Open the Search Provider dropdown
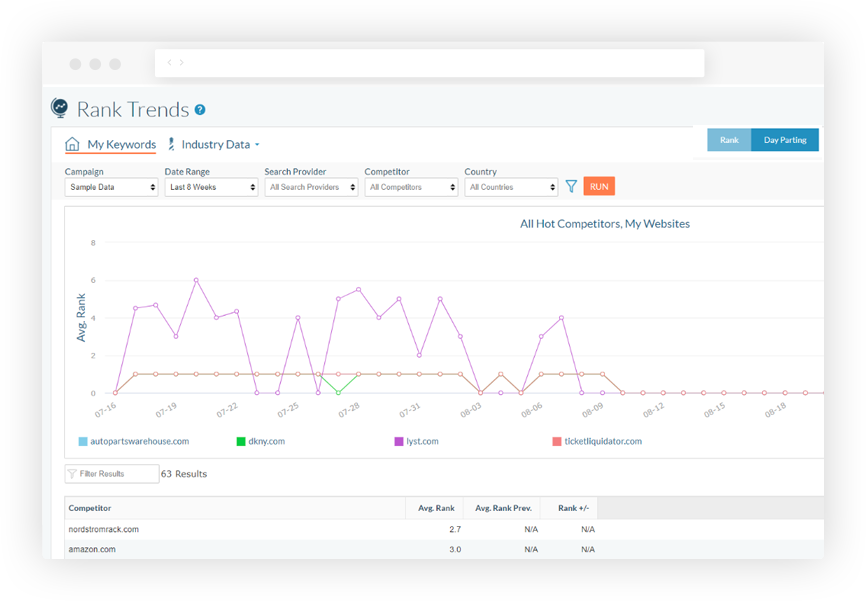 pyautogui.click(x=311, y=187)
